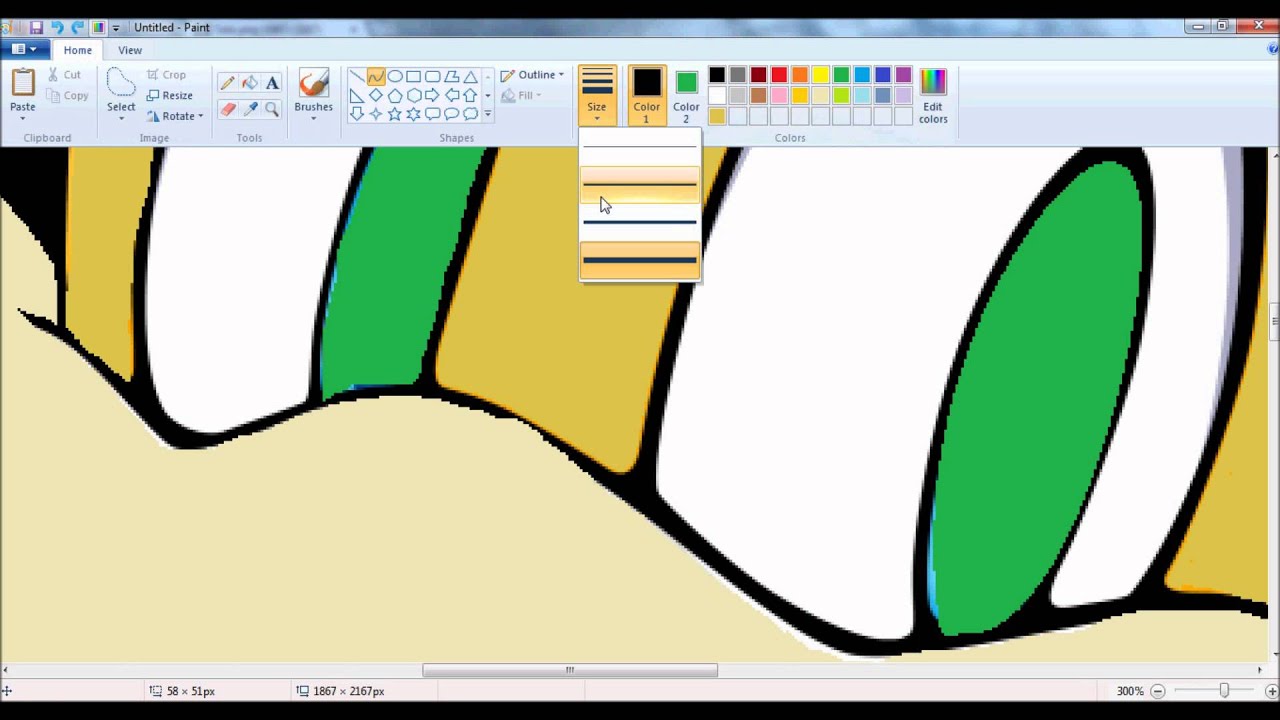Select the Text tool

[272, 83]
